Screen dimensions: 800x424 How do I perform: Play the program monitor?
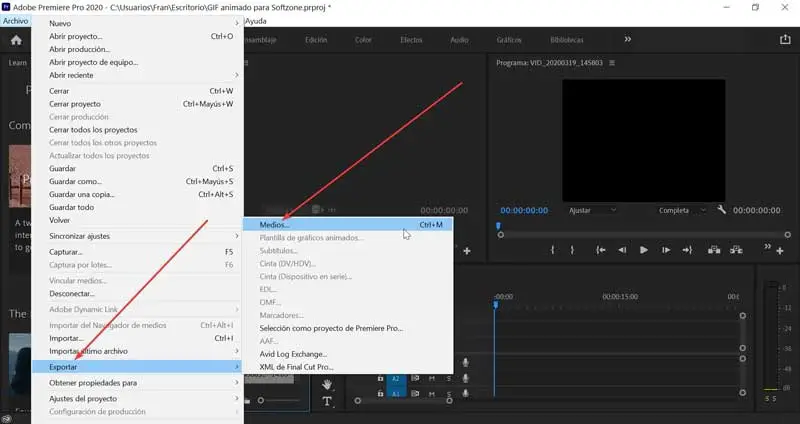[644, 250]
